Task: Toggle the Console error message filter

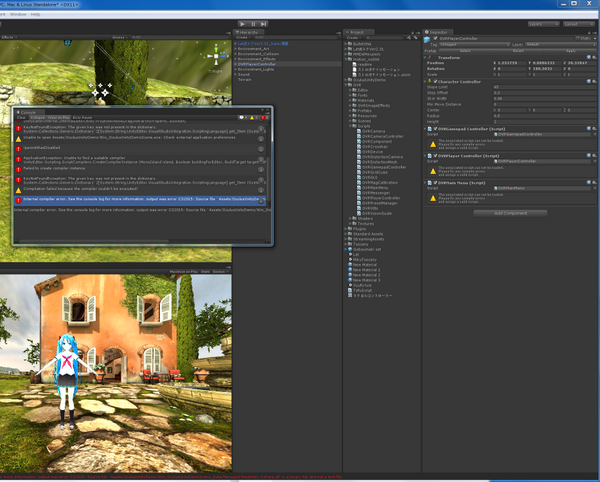Action: pos(264,117)
